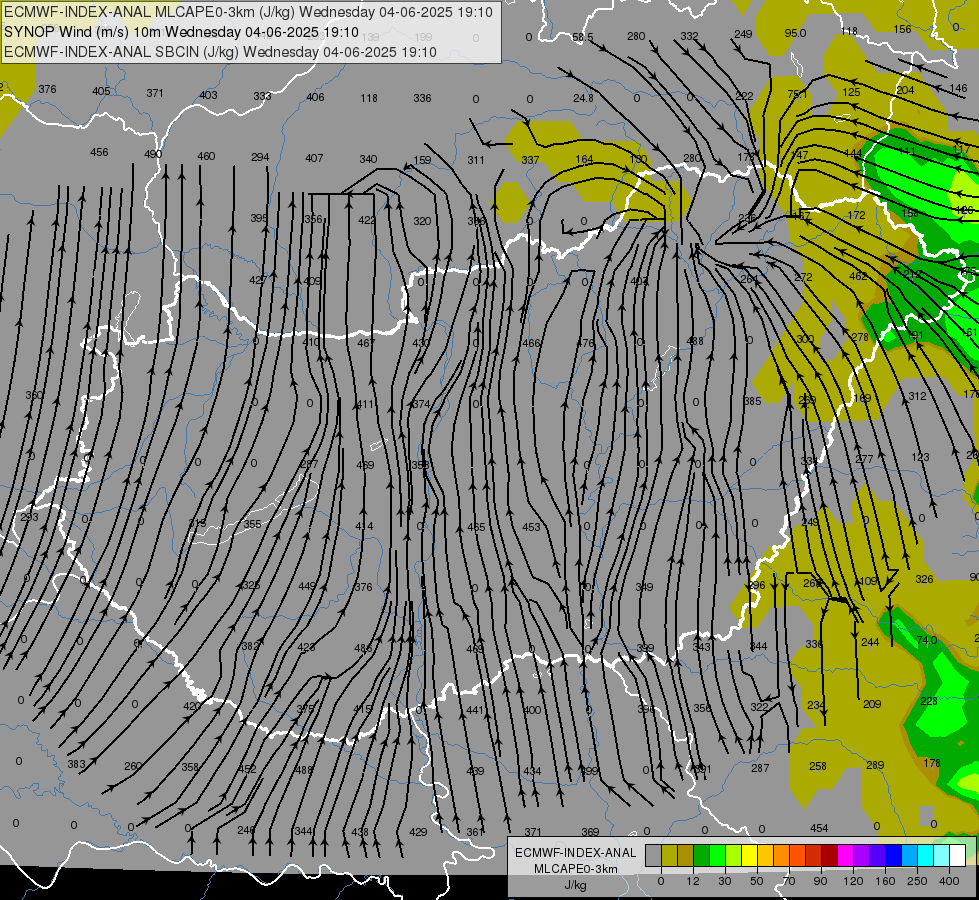Click the legend label 'ECMWF-INDEX-ANAL'
The image size is (979, 900).
click(x=576, y=853)
